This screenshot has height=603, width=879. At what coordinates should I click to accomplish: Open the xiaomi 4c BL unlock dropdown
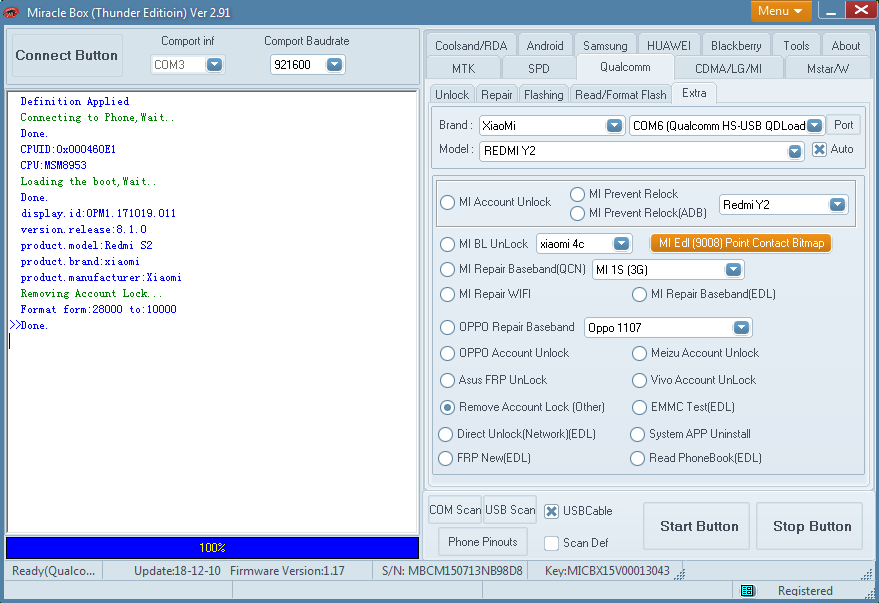tap(621, 244)
